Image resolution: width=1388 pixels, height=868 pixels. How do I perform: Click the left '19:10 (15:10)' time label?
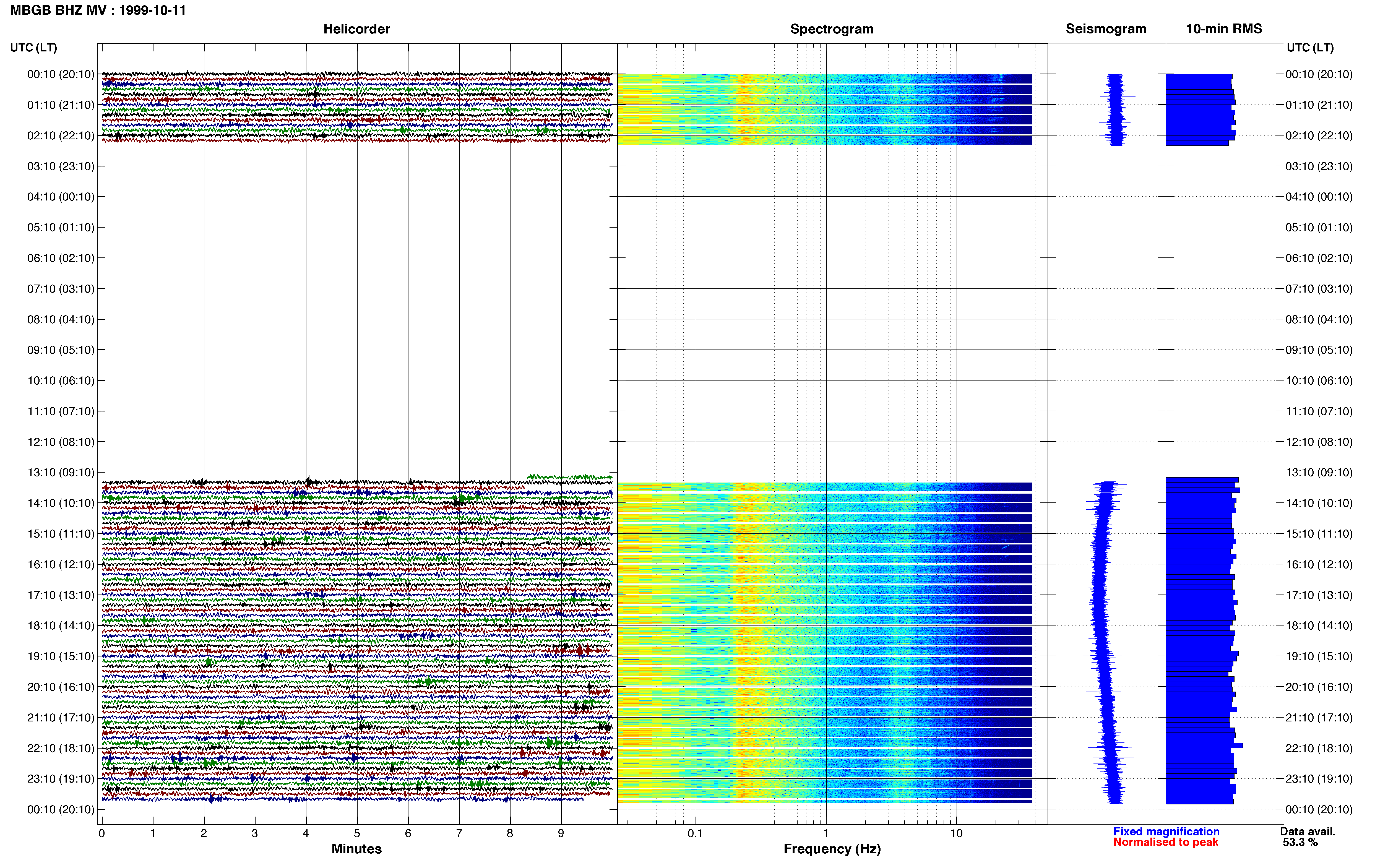(x=61, y=656)
